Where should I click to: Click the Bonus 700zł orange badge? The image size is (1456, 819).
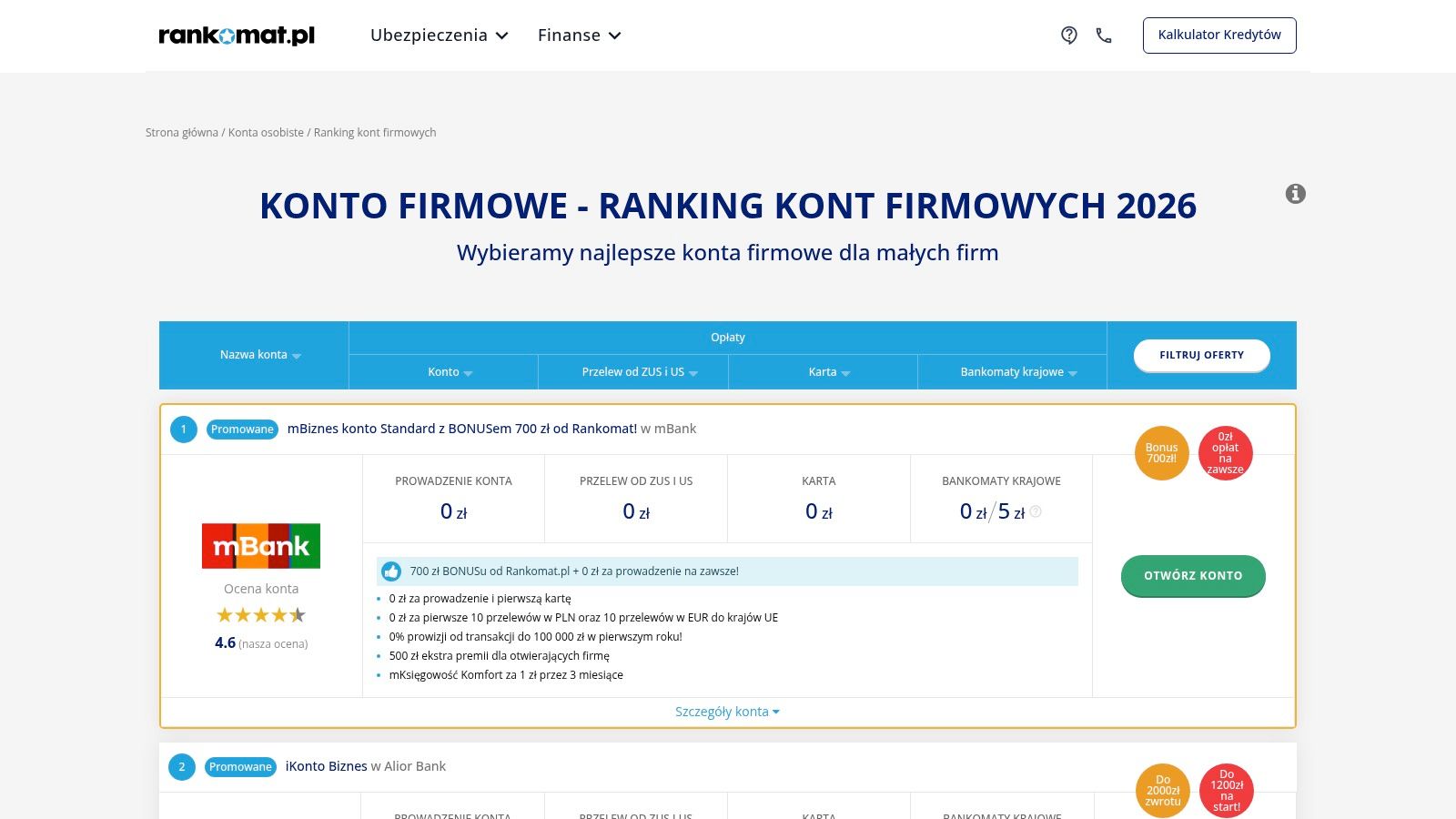click(x=1162, y=453)
